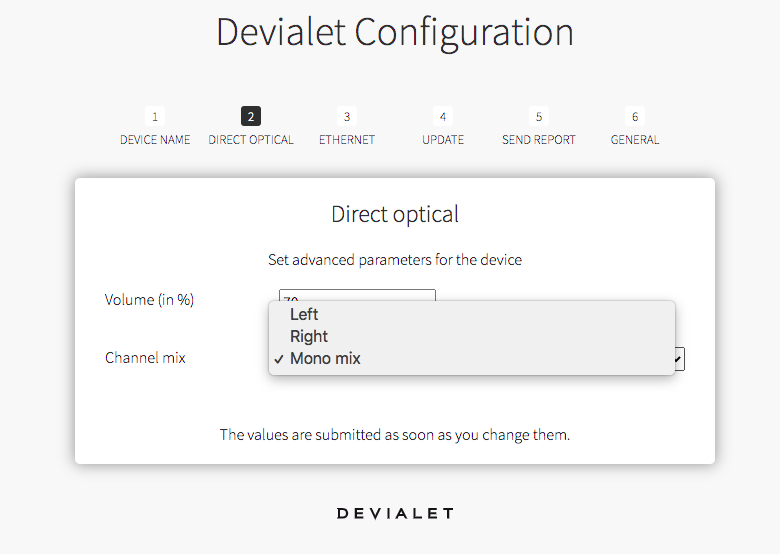780x554 pixels.
Task: Choose Left in the channel mix list
Action: 304,314
